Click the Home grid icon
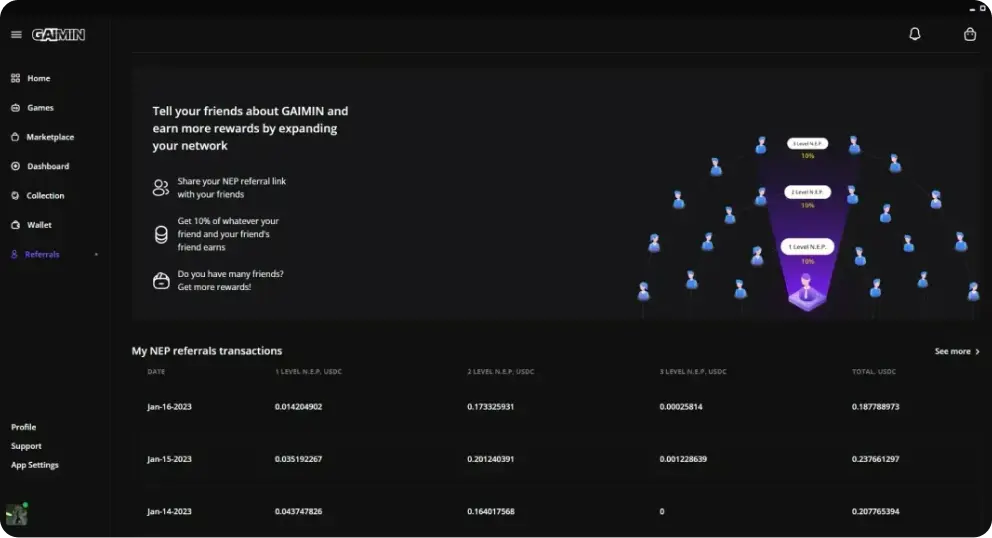992x538 pixels. [16, 78]
